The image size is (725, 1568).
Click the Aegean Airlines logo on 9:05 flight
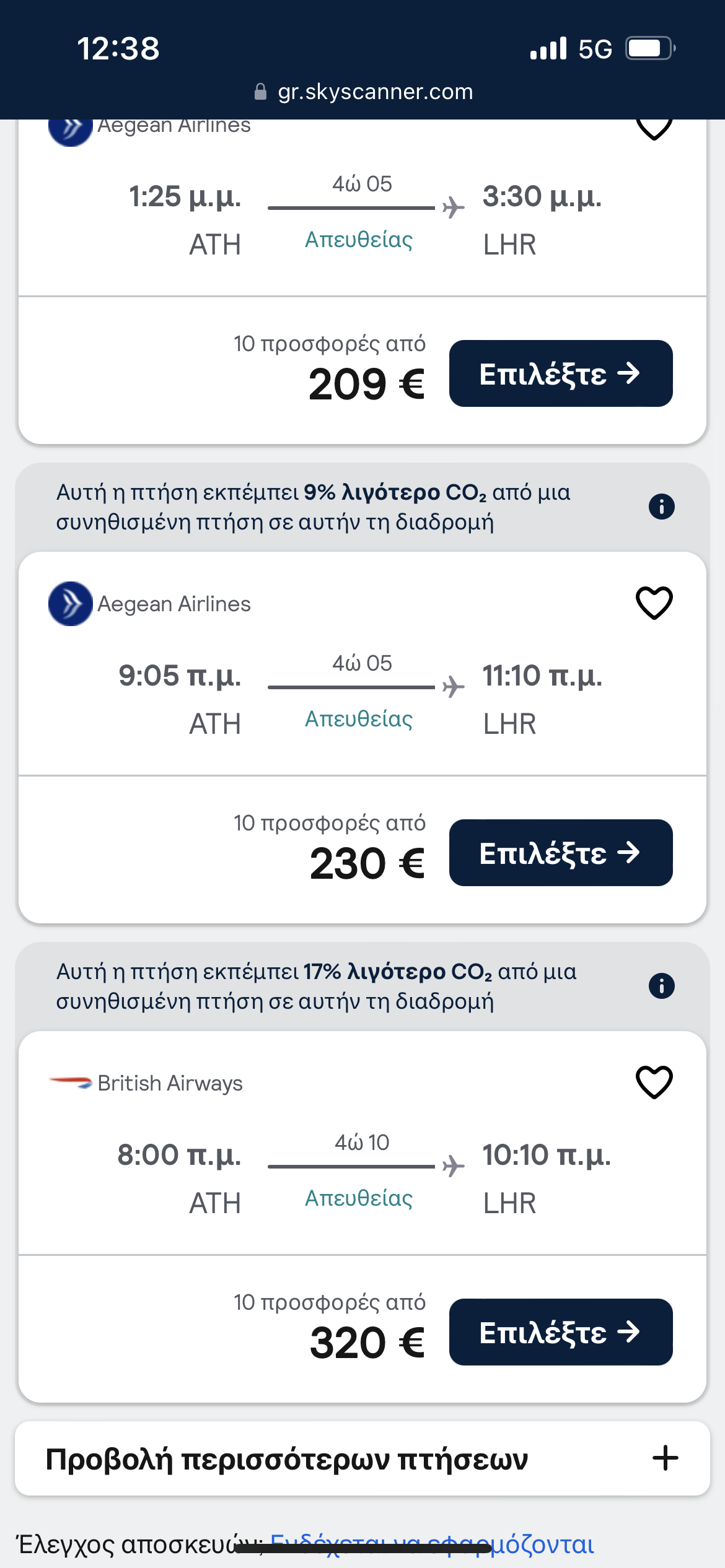tap(70, 604)
